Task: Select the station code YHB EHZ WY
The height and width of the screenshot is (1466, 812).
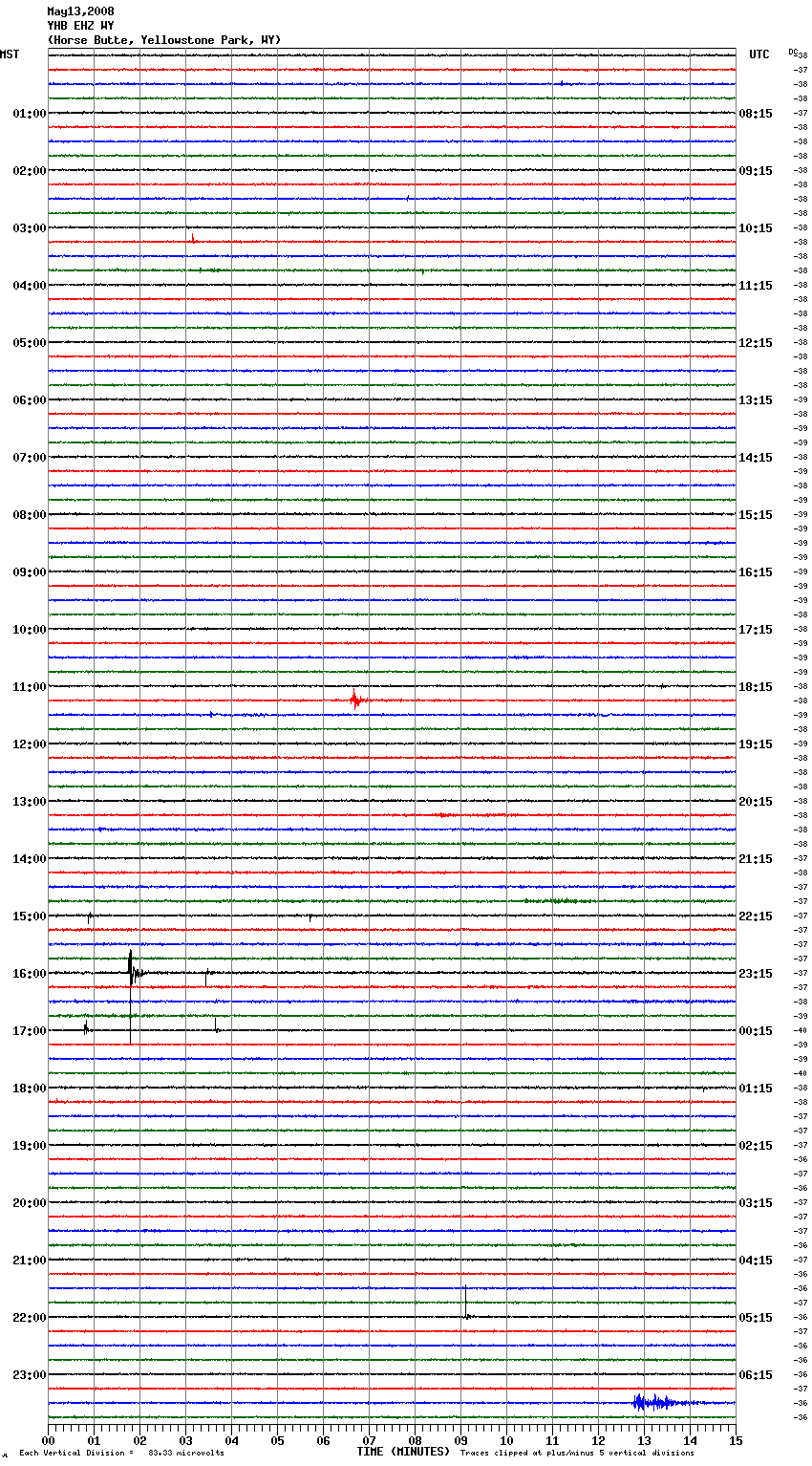Action: click(80, 26)
